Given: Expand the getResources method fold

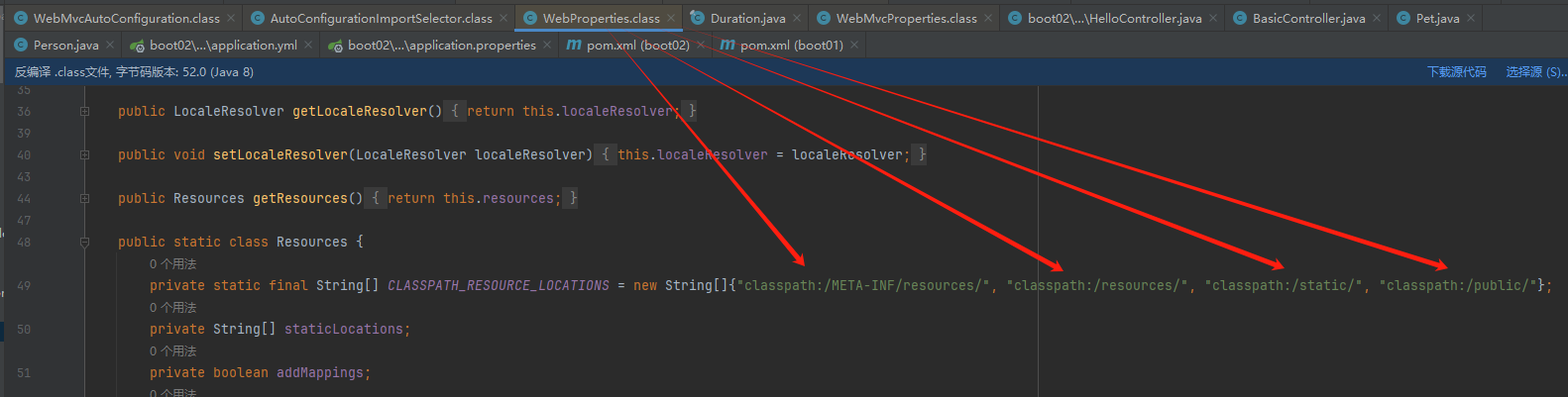Looking at the screenshot, I should tap(84, 199).
